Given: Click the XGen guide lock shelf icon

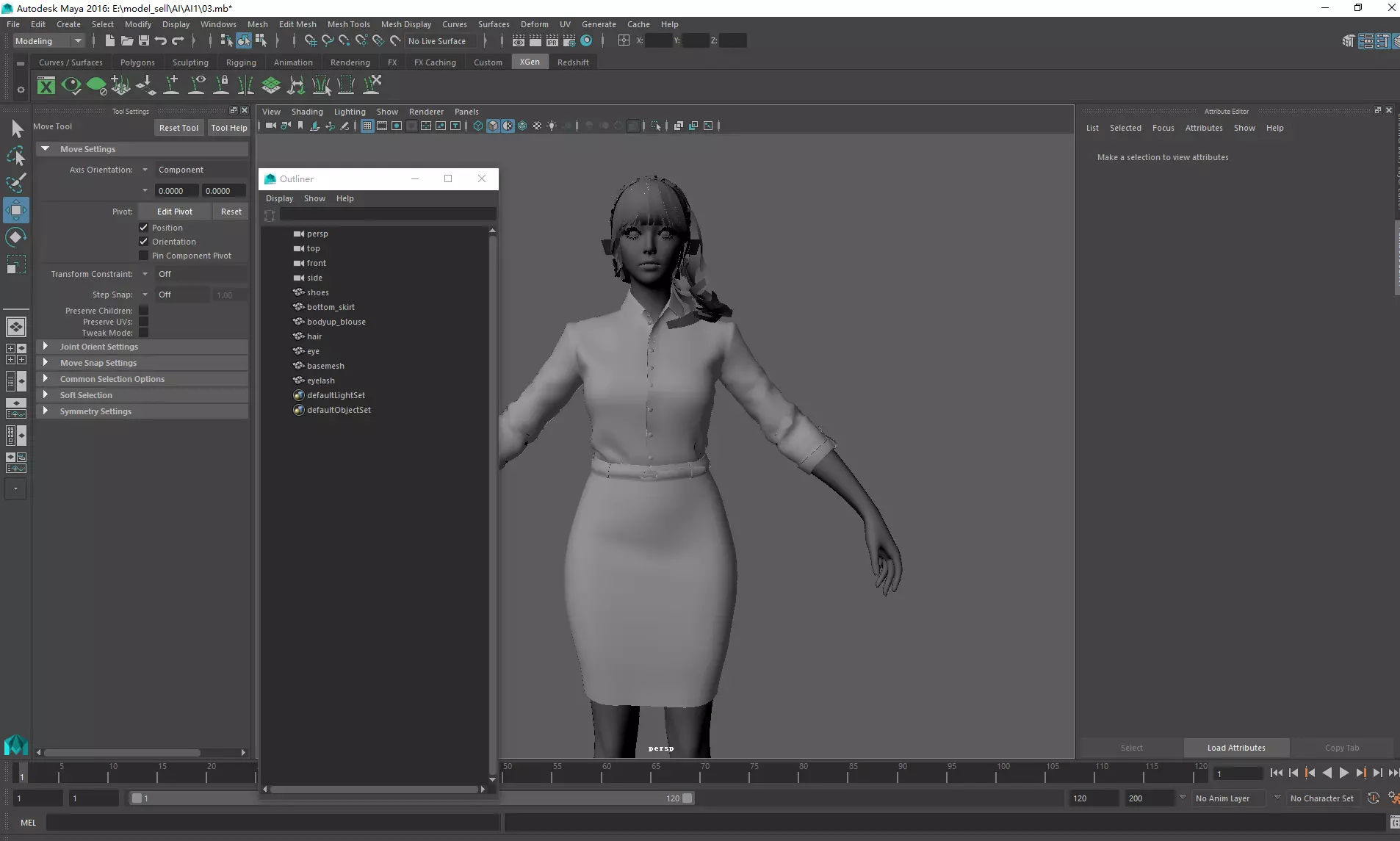Looking at the screenshot, I should click(x=221, y=85).
